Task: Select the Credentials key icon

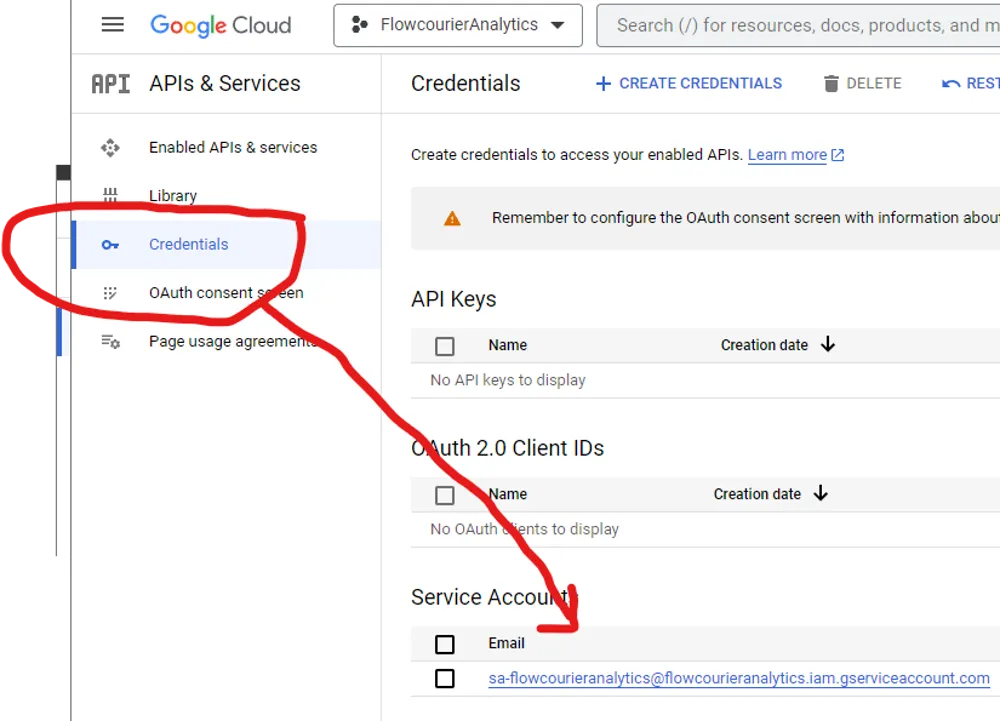Action: click(x=110, y=244)
